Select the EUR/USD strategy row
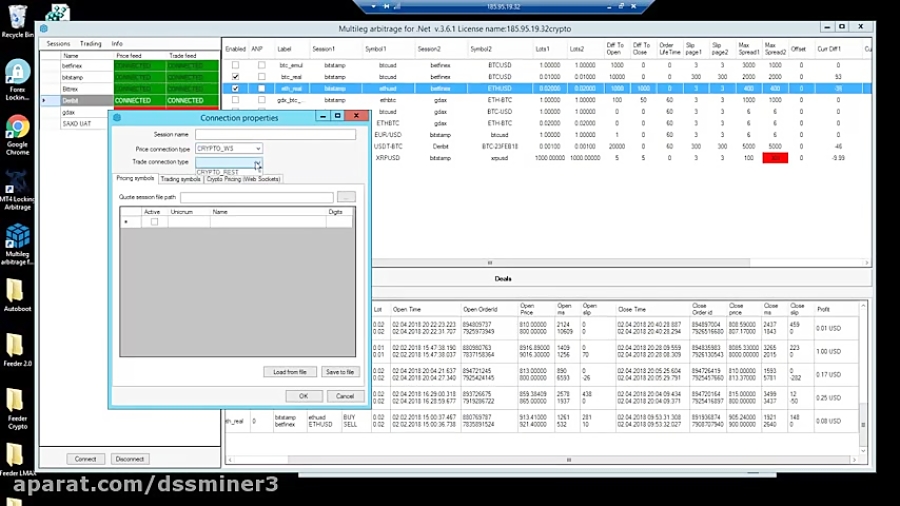 pyautogui.click(x=622, y=135)
